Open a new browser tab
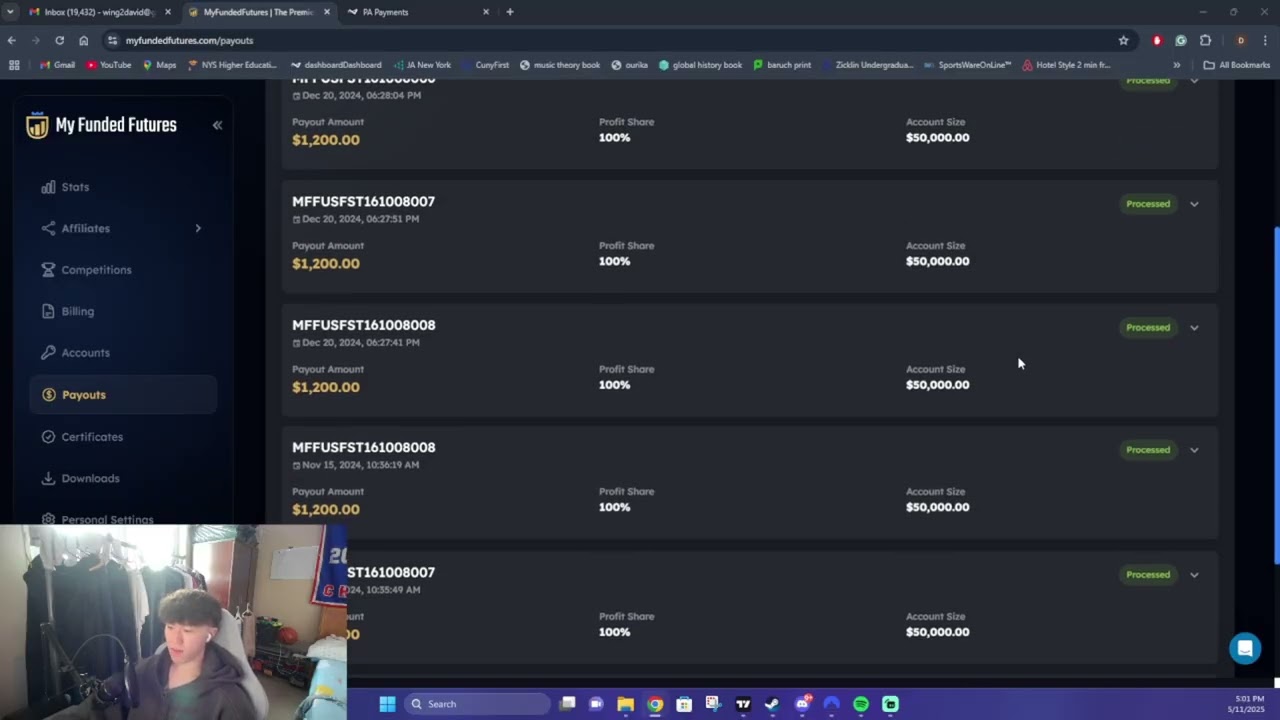The height and width of the screenshot is (720, 1280). tap(510, 12)
